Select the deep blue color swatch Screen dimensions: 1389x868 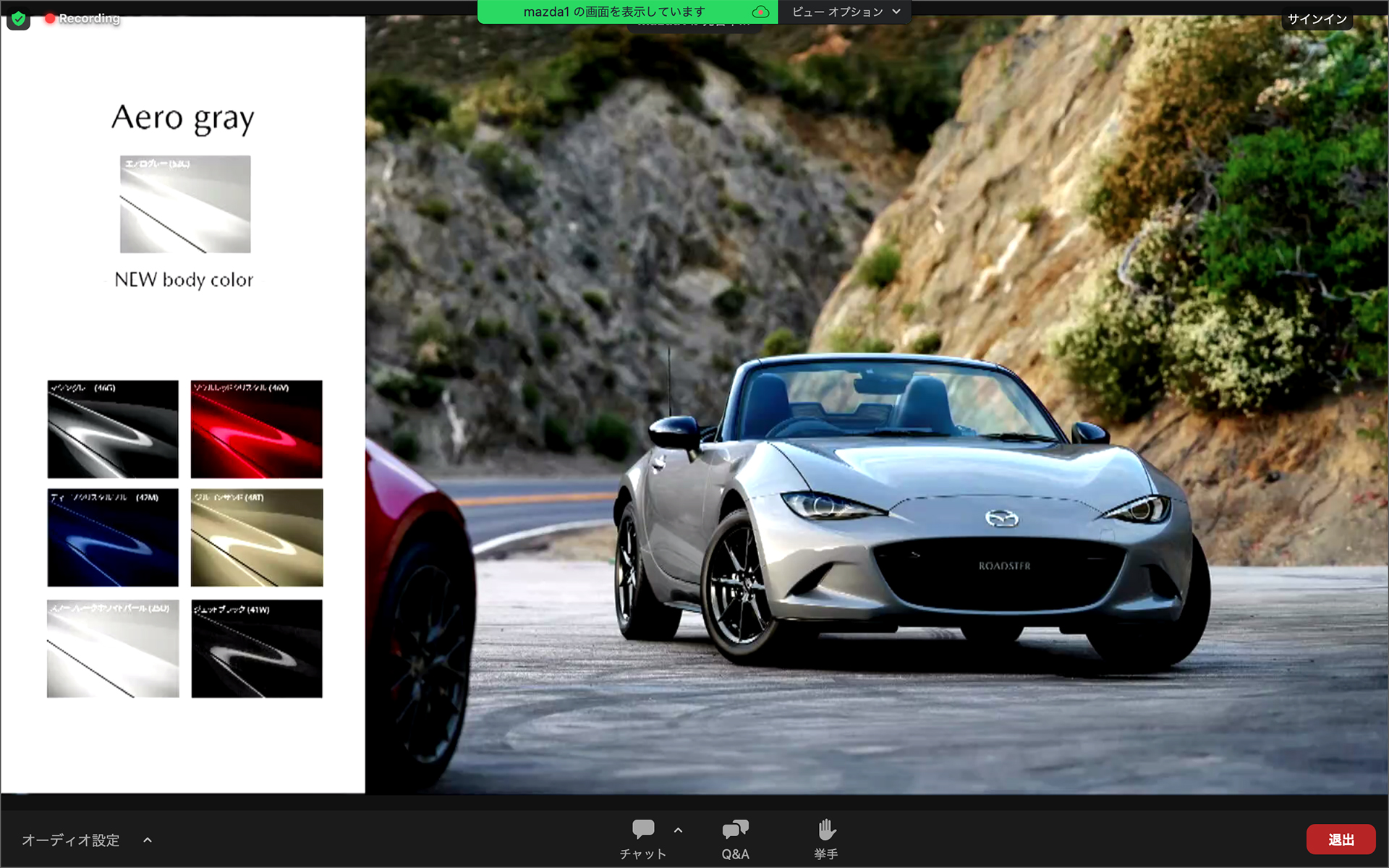113,537
